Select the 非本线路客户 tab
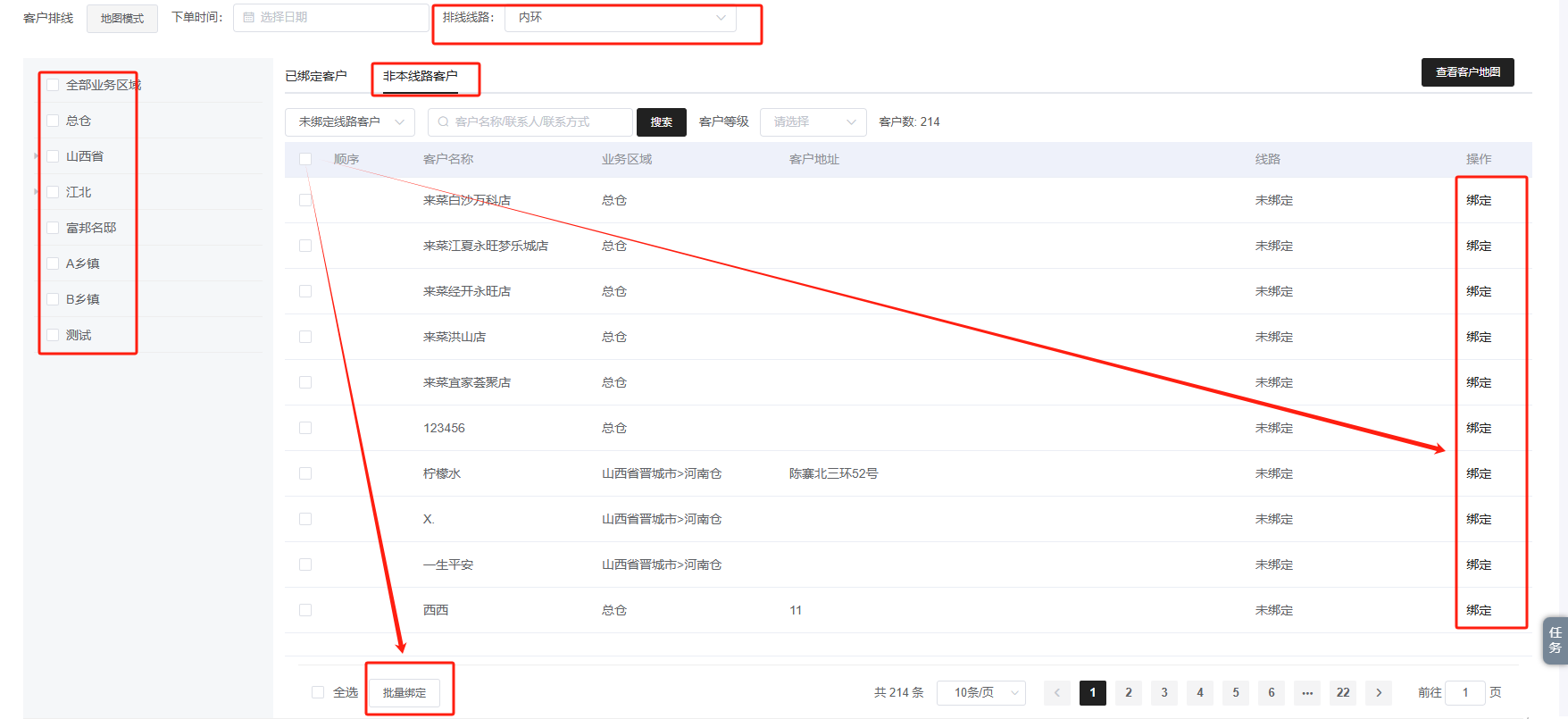The height and width of the screenshot is (719, 1568). click(x=420, y=76)
